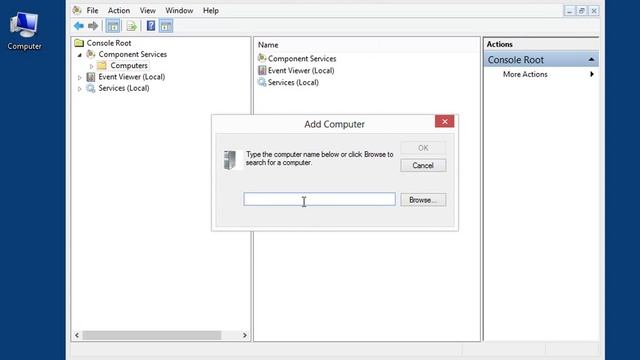The image size is (640, 360).
Task: Expand the More Actions submenu arrow
Action: coord(591,74)
